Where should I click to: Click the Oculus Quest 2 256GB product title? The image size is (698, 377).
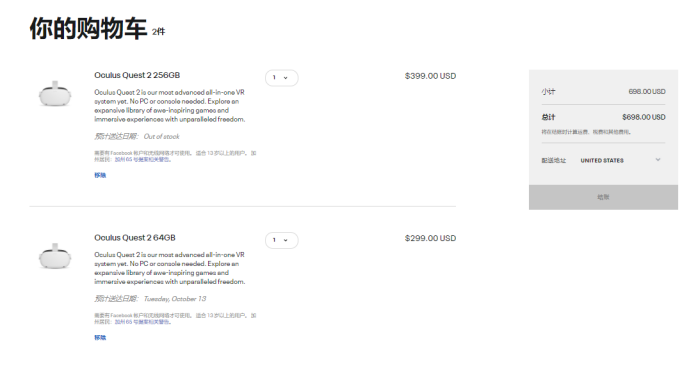click(x=137, y=75)
